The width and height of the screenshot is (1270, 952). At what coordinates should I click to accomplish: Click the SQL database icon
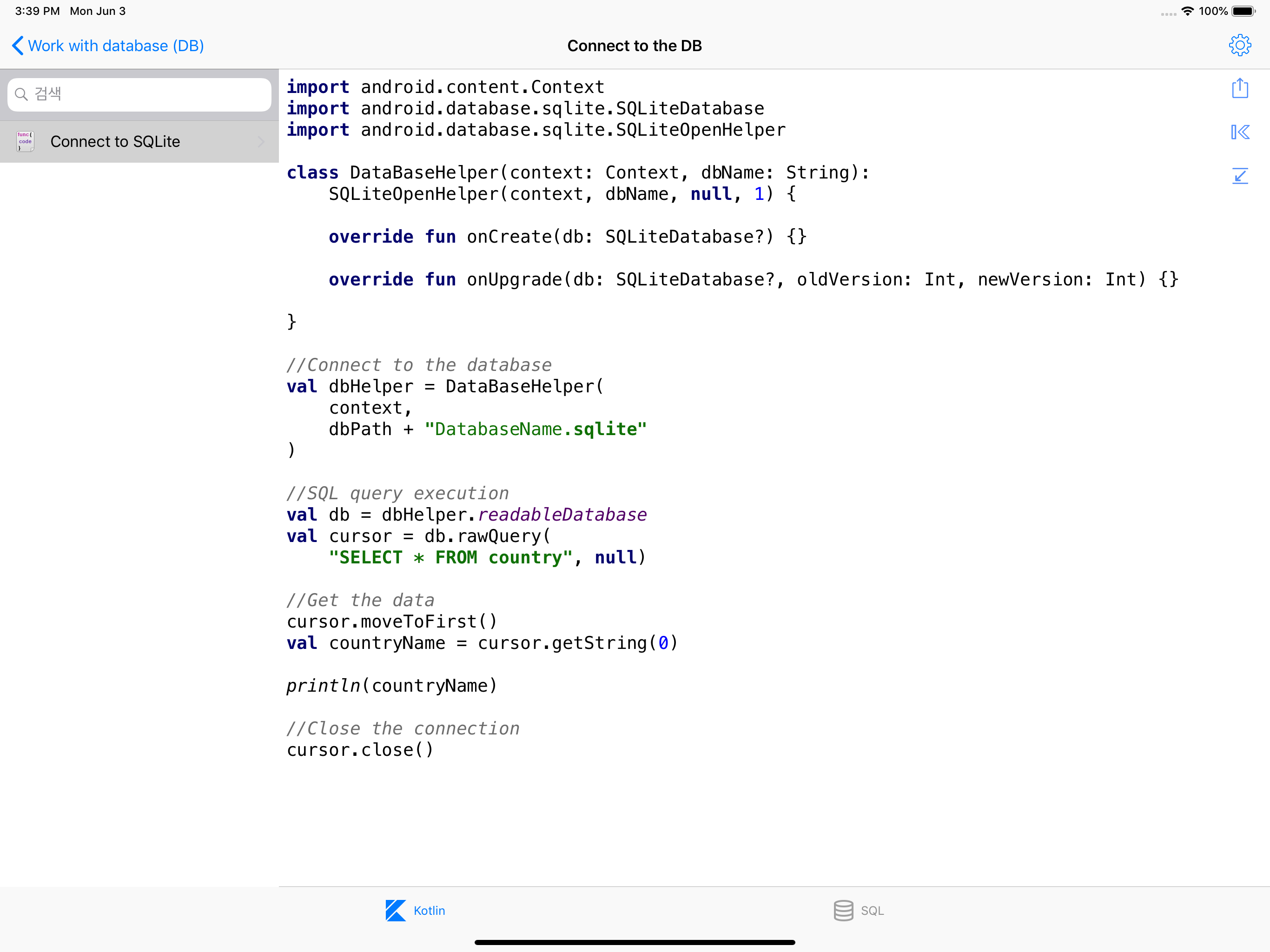(843, 910)
